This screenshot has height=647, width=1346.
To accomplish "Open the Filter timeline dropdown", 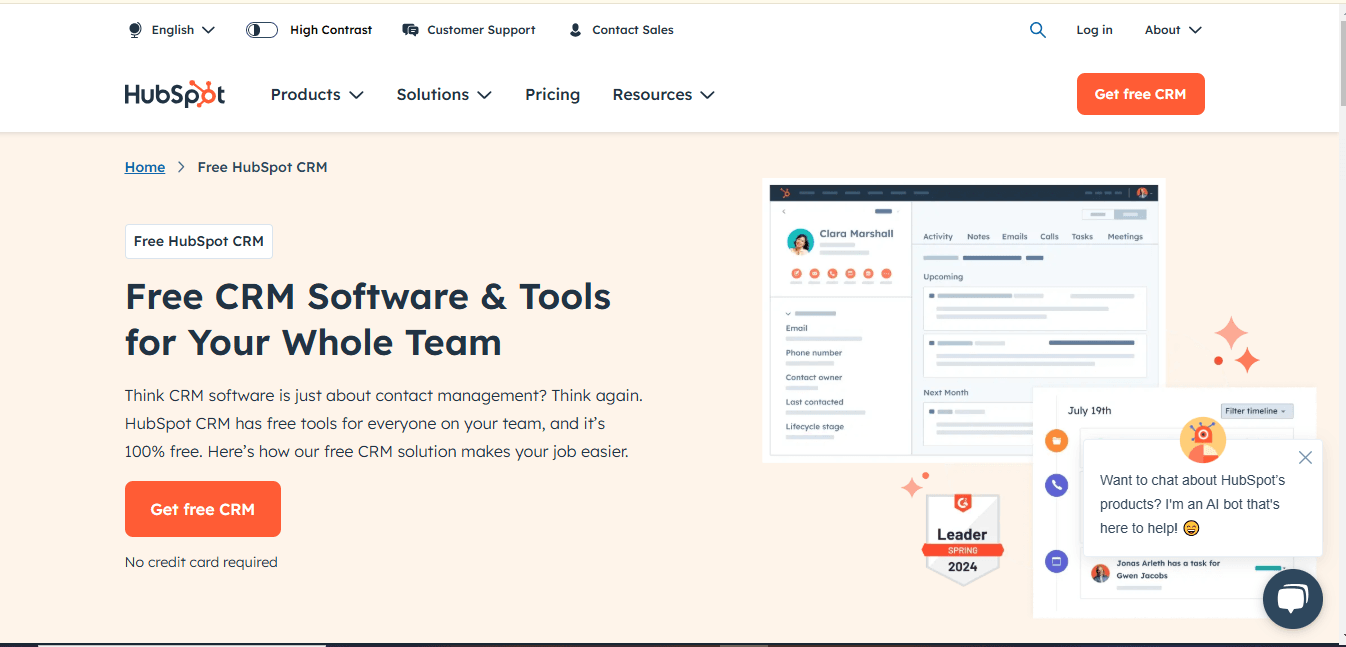I will tap(1256, 410).
